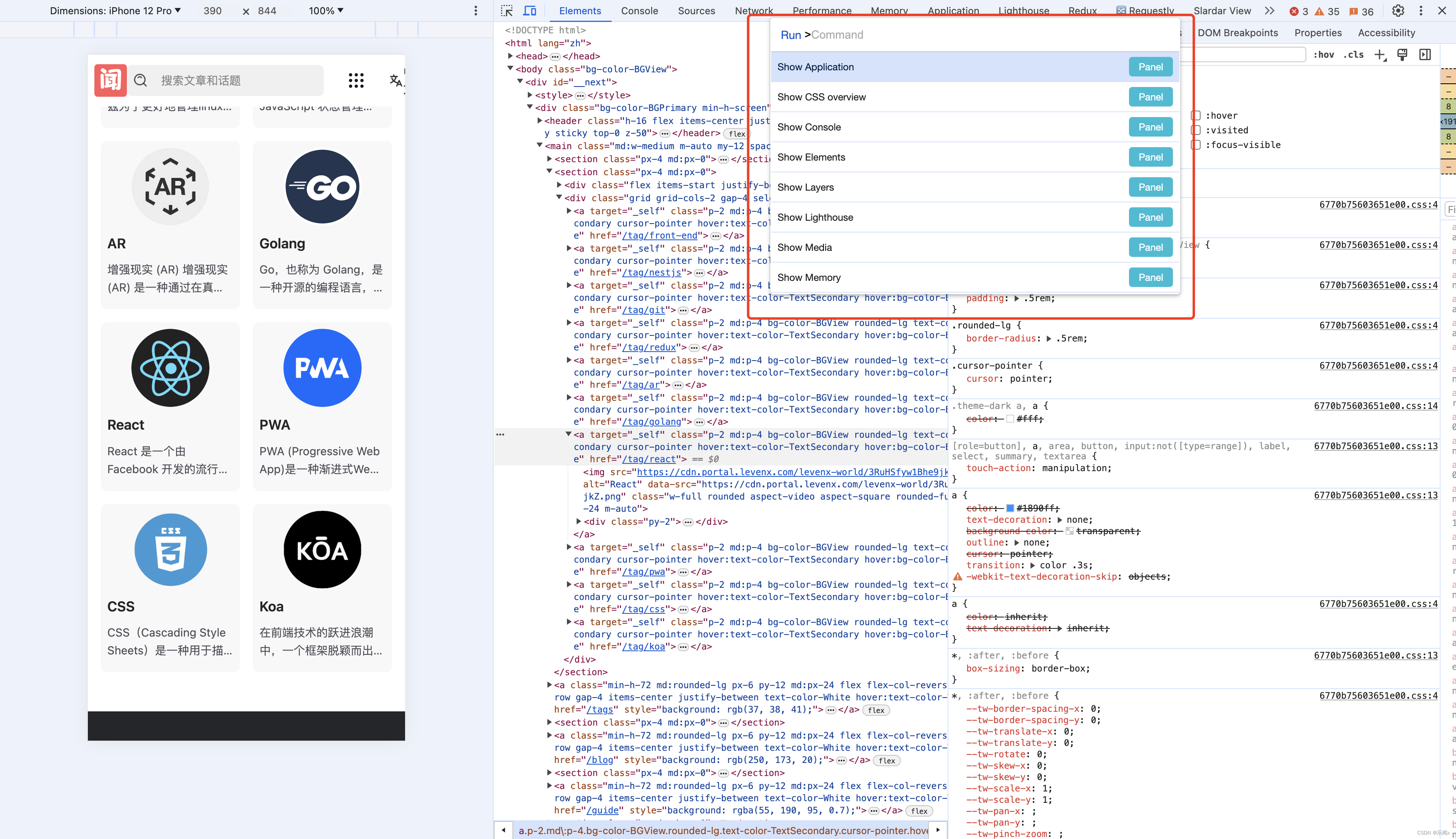Click the PWA card logo

(322, 367)
